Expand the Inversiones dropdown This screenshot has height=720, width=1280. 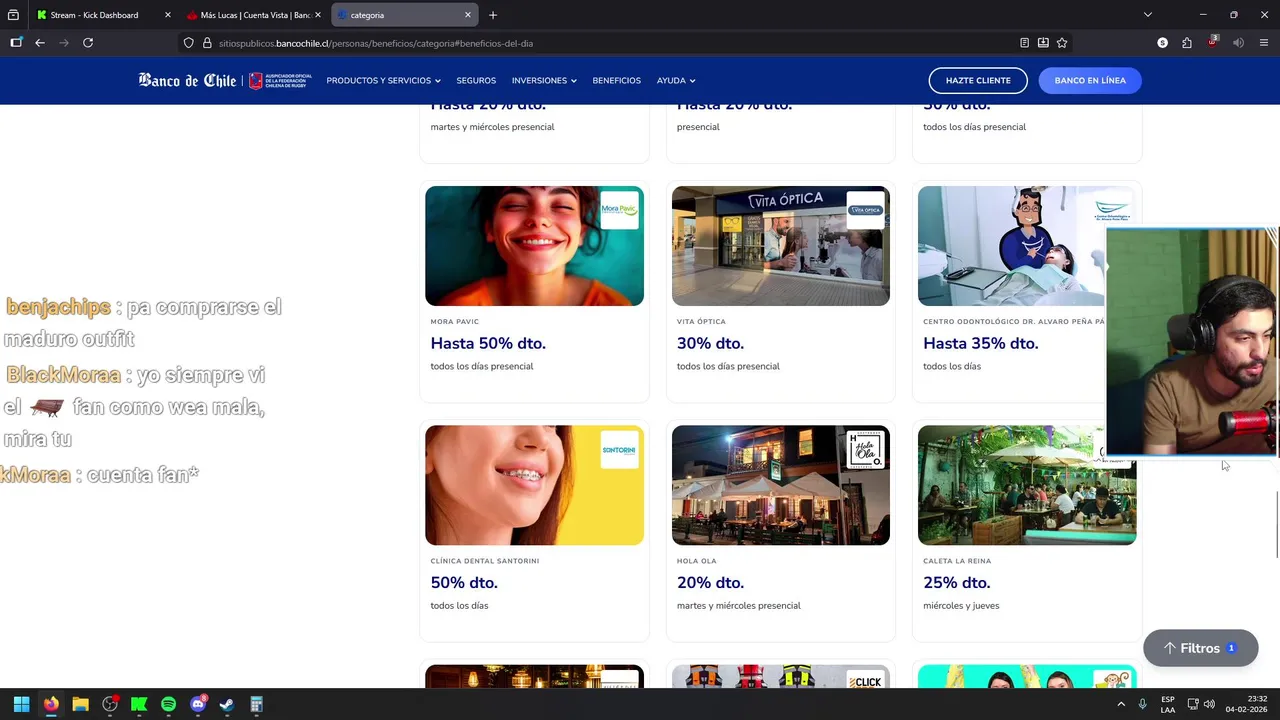click(x=544, y=80)
